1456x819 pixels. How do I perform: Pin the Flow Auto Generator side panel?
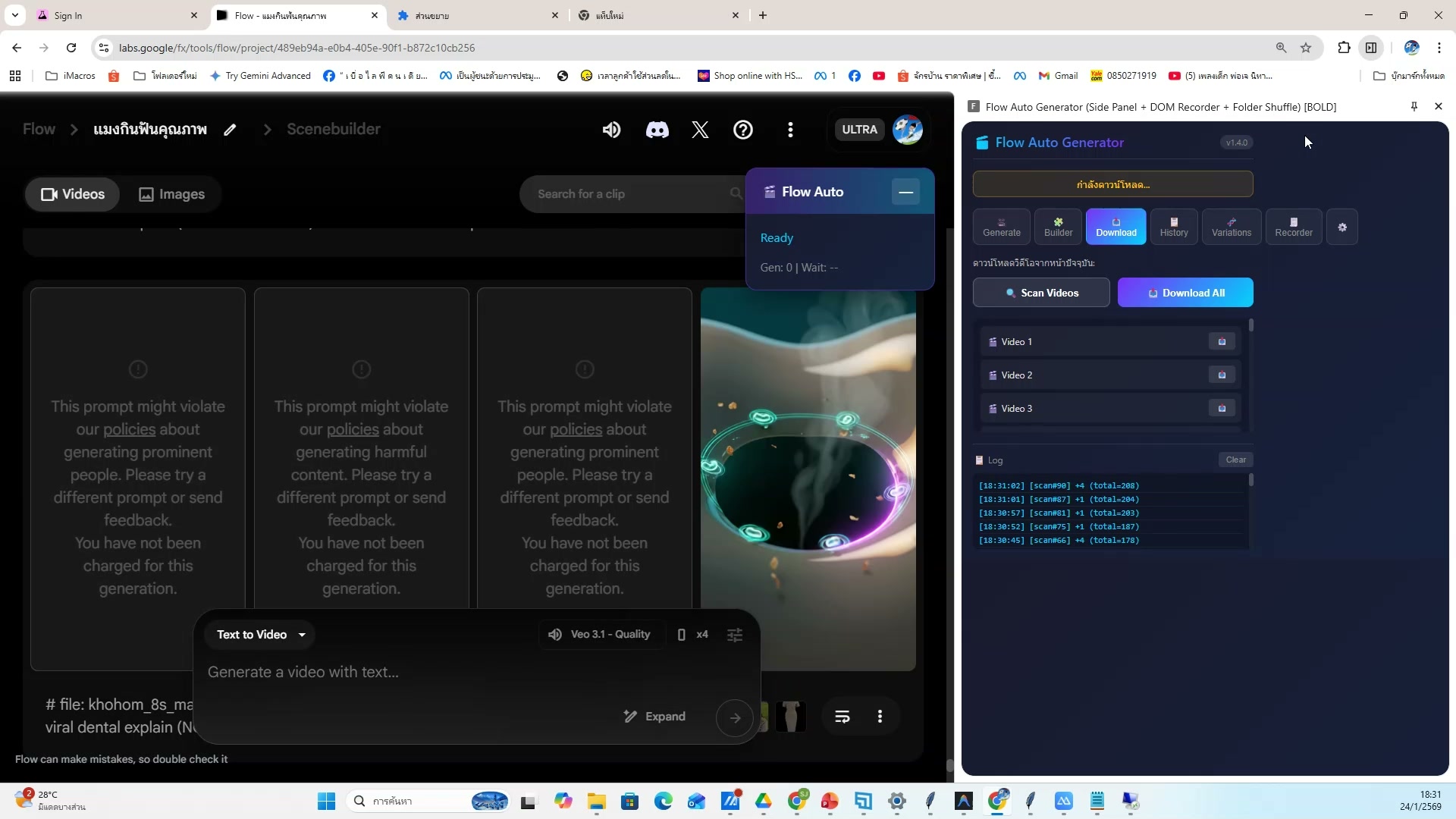[1414, 107]
